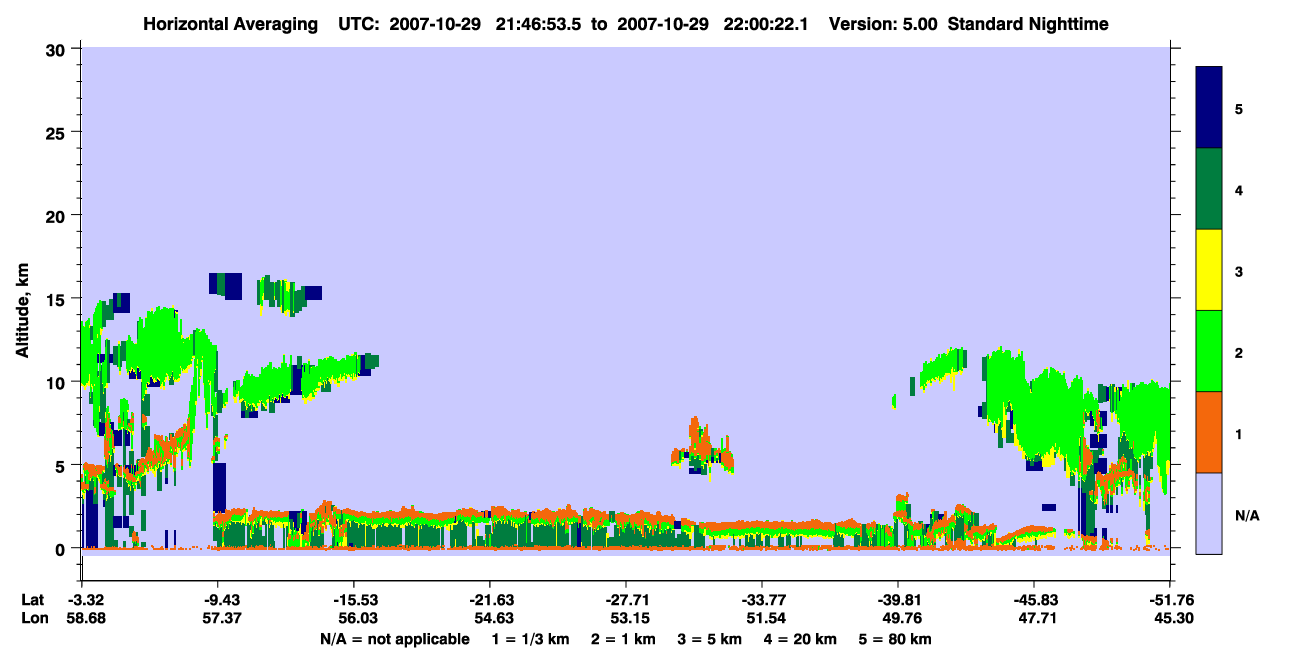Click the colorbar label 5
The image size is (1300, 667).
tap(1239, 108)
